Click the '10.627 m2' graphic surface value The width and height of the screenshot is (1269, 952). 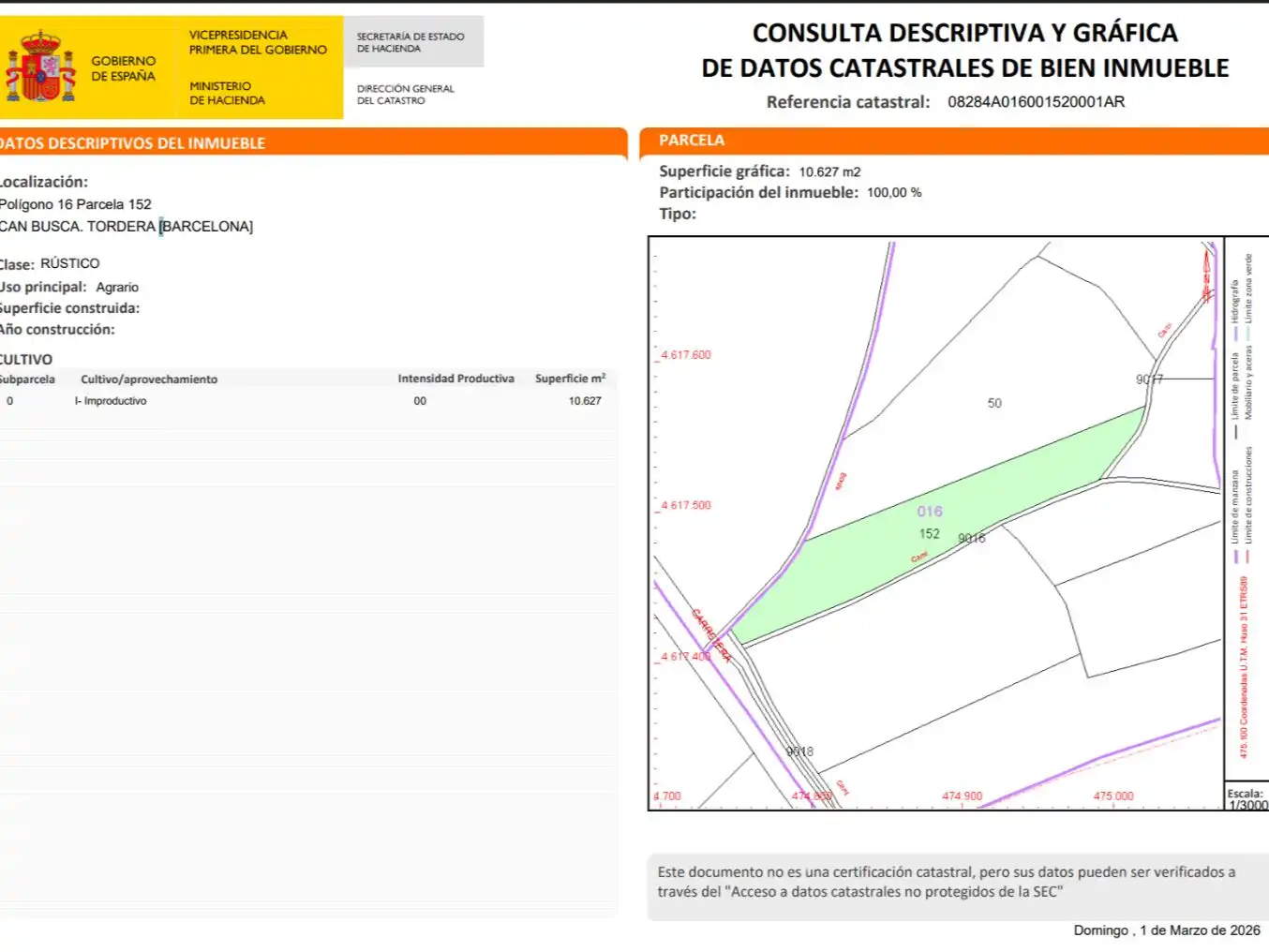coord(829,172)
